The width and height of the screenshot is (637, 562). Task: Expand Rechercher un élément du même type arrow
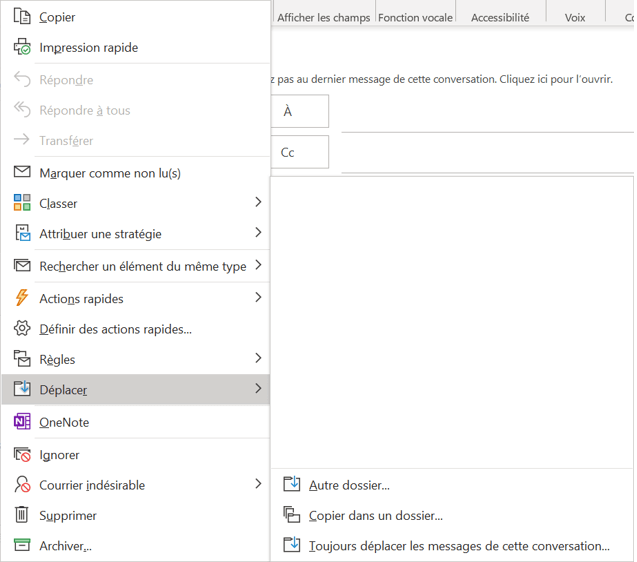(258, 265)
